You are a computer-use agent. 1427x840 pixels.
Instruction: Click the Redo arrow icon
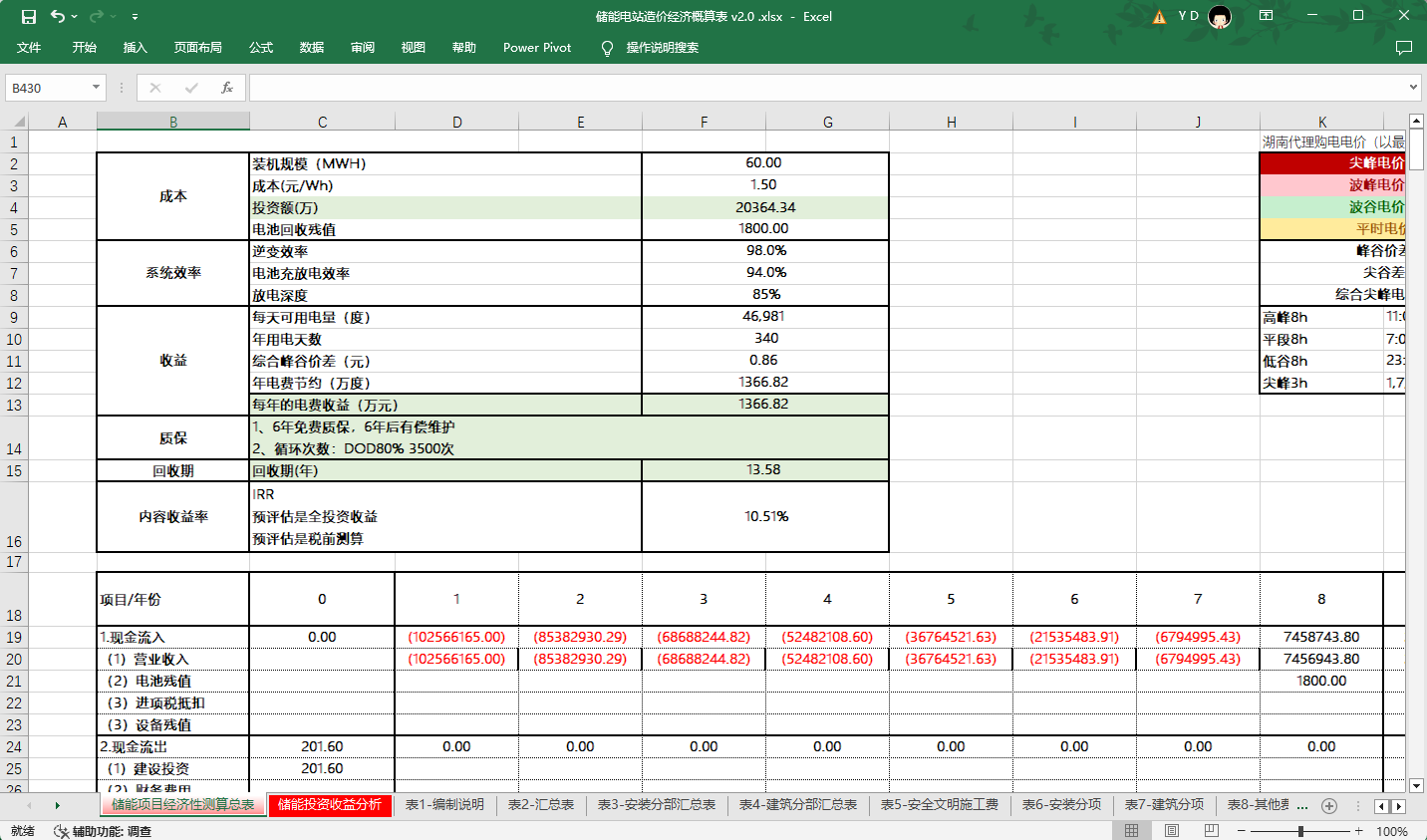point(96,16)
